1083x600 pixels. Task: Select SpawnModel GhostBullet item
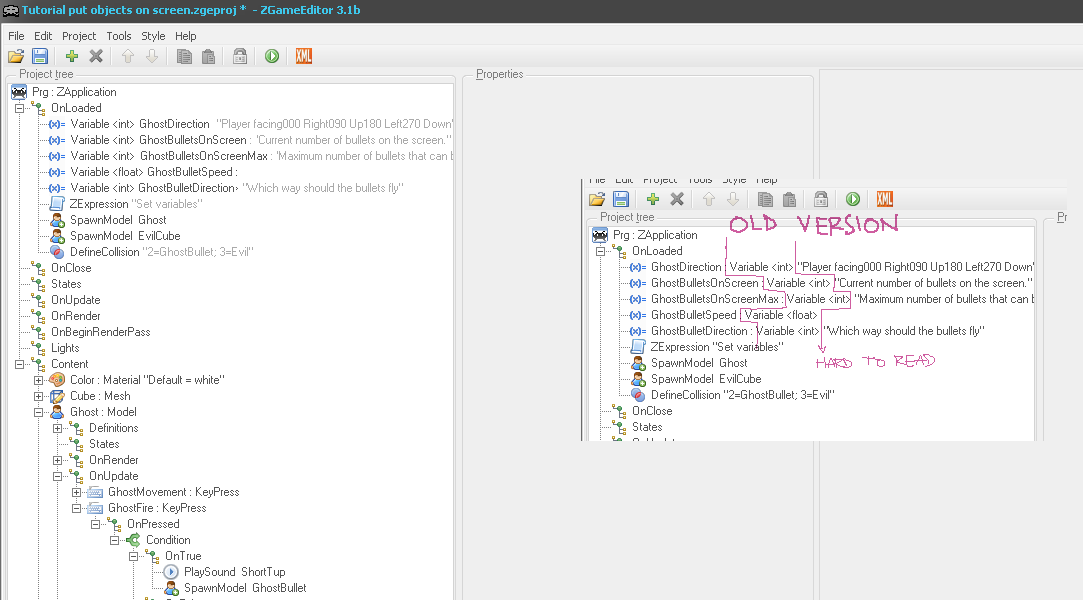tap(245, 588)
